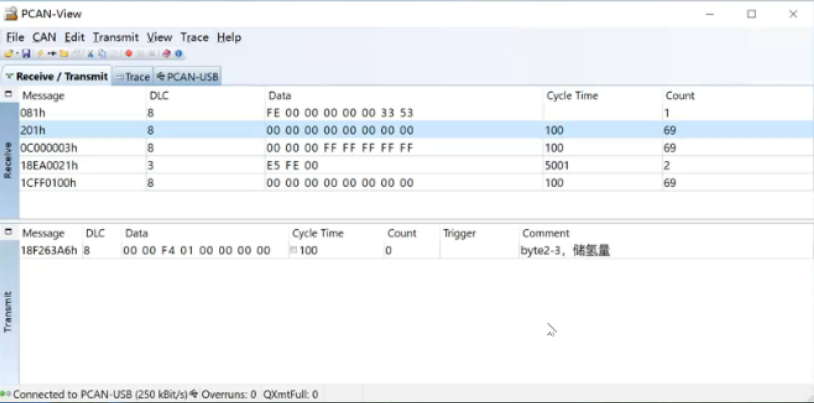The image size is (814, 403).
Task: Click the Transmit vertical panel label
Action: [8, 312]
